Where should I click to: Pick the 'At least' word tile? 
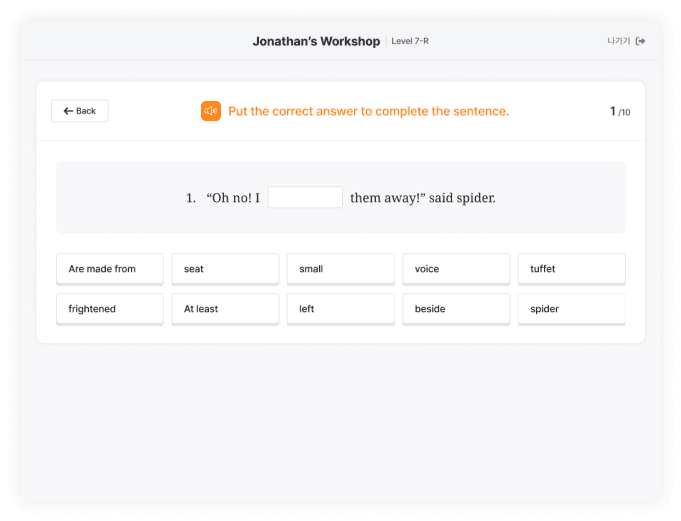tap(225, 309)
